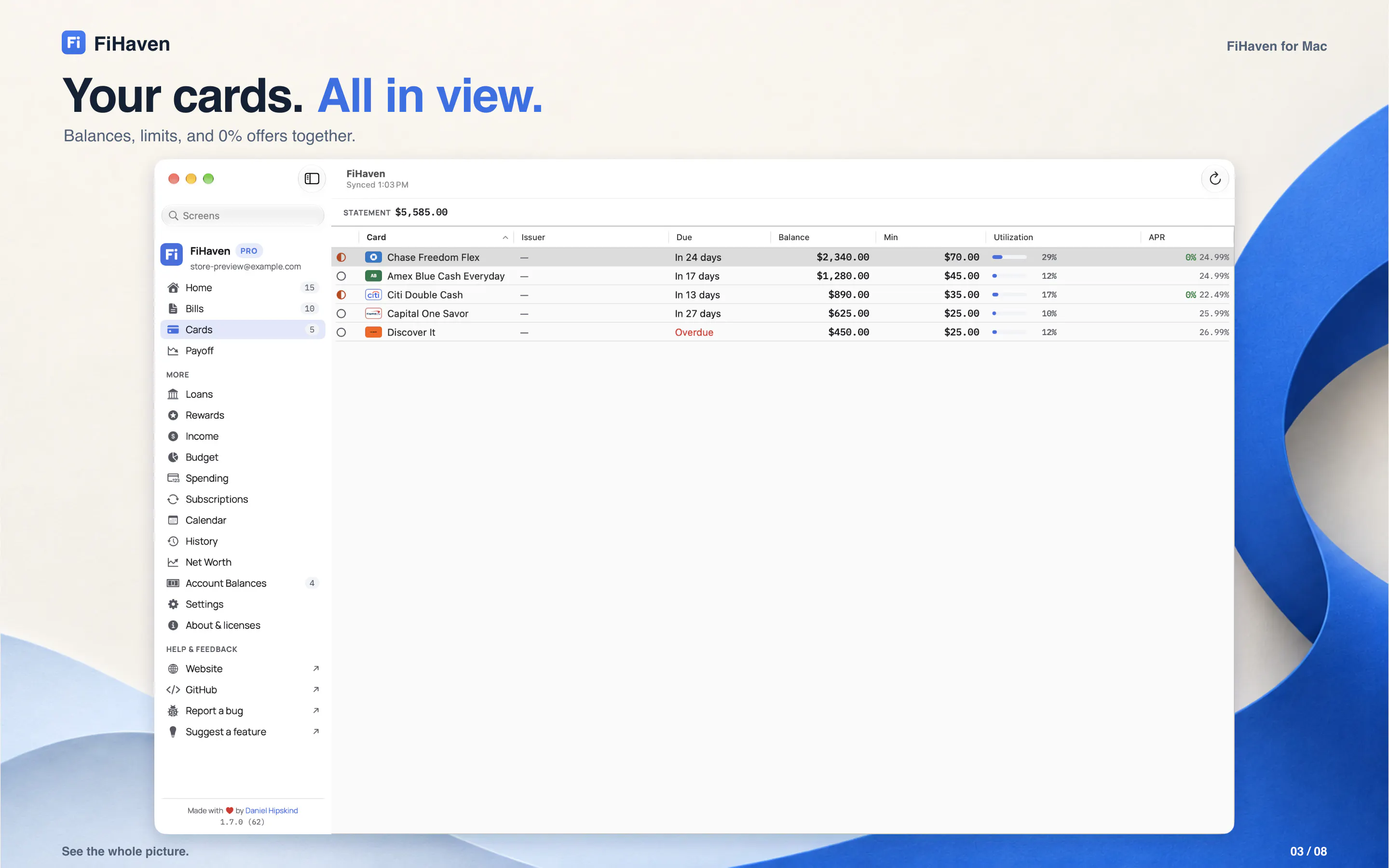
Task: Open the Bills screen in sidebar
Action: point(243,308)
